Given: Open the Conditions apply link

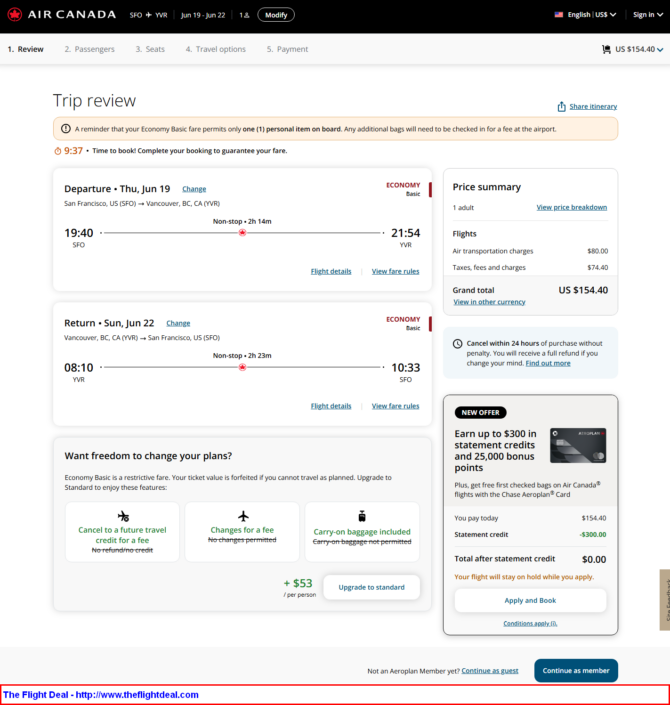Looking at the screenshot, I should (x=530, y=624).
